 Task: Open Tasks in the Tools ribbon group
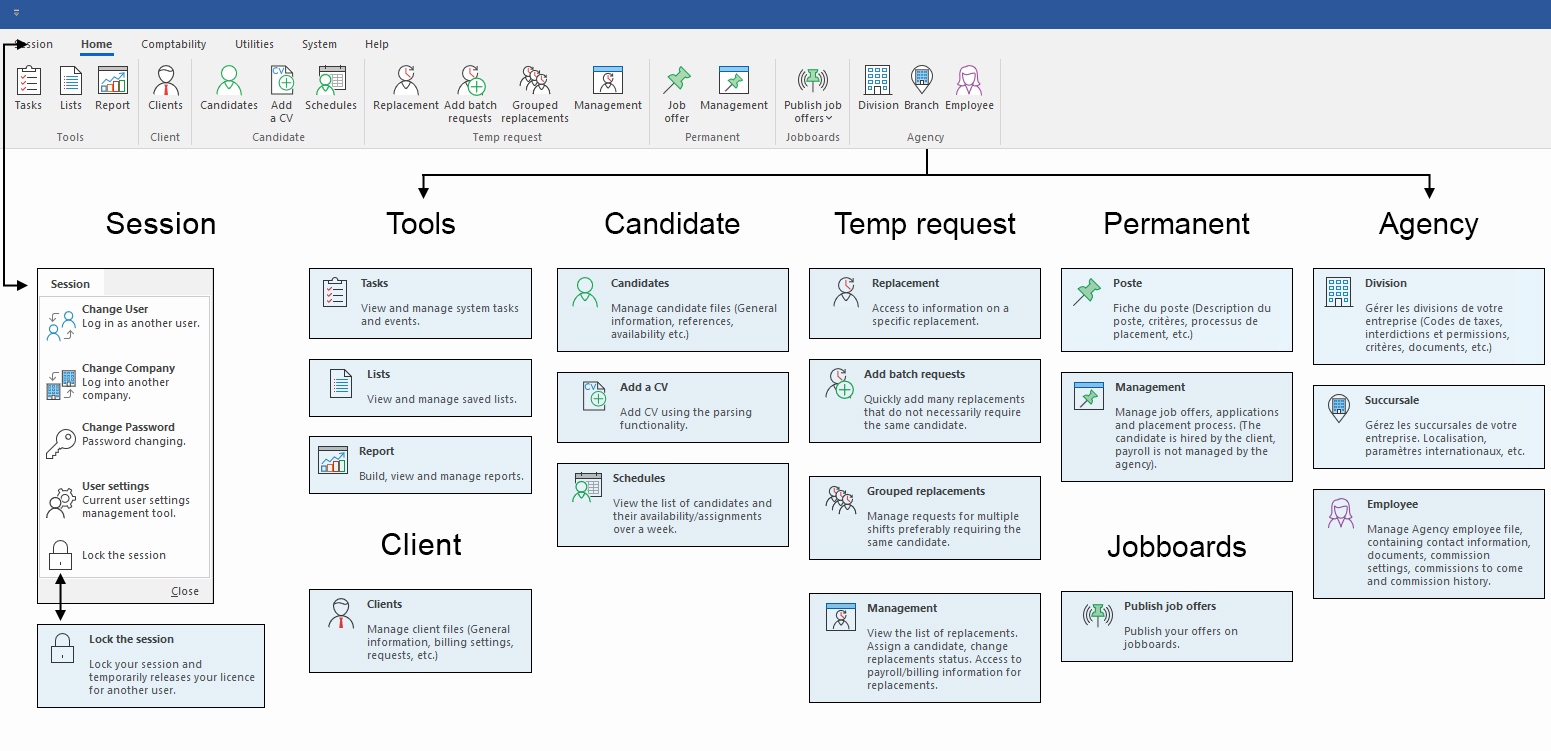tap(28, 88)
